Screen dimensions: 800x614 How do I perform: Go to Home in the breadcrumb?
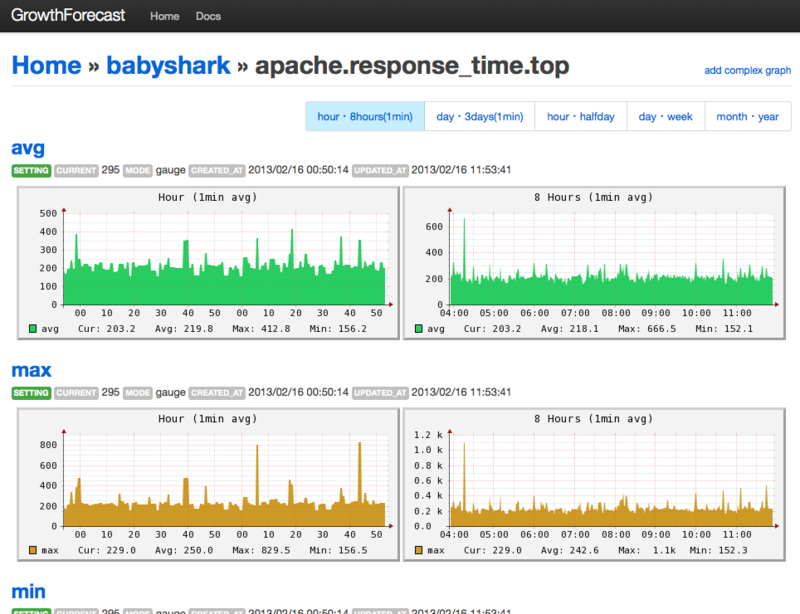pyautogui.click(x=46, y=65)
